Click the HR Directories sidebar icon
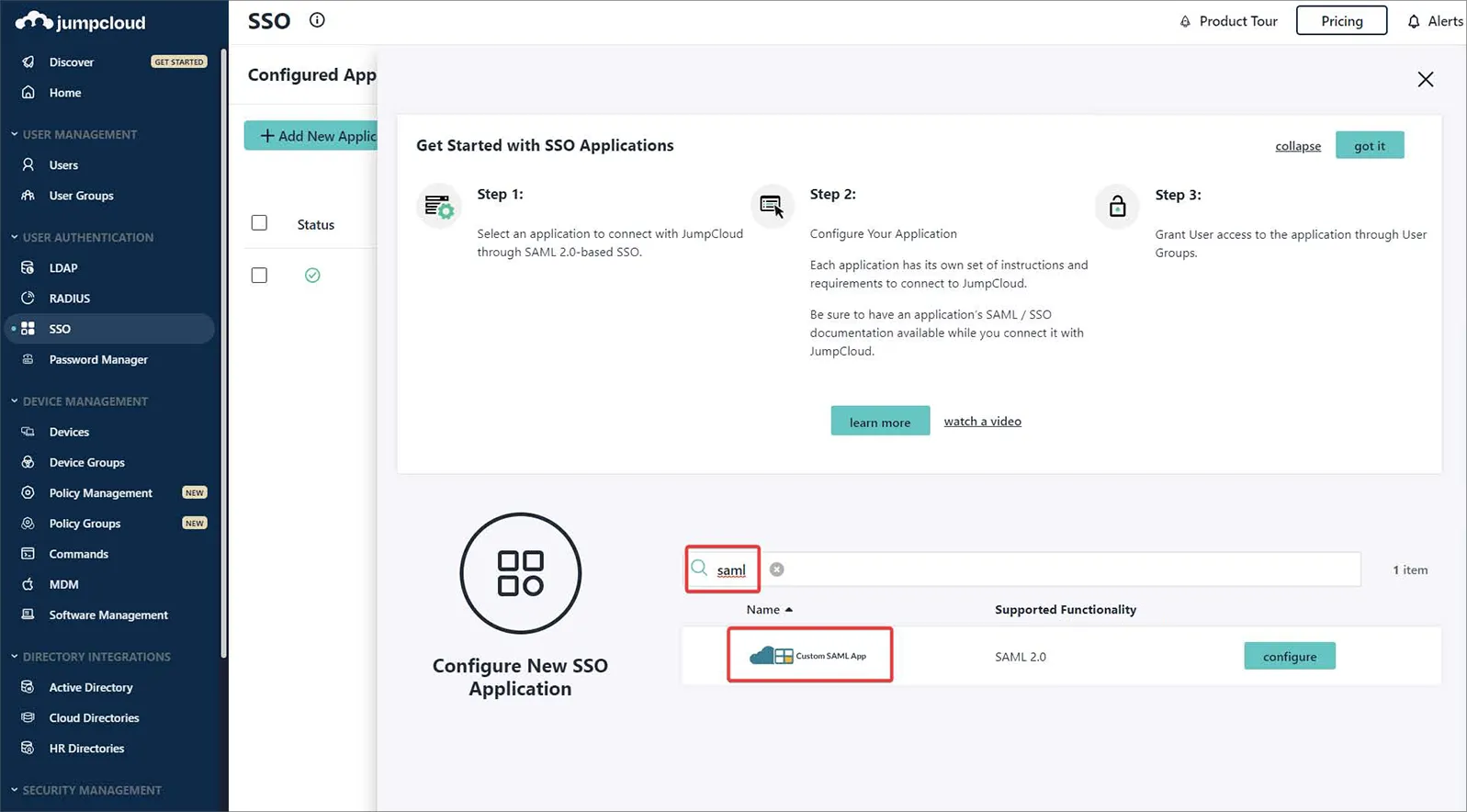The width and height of the screenshot is (1467, 812). coord(28,749)
